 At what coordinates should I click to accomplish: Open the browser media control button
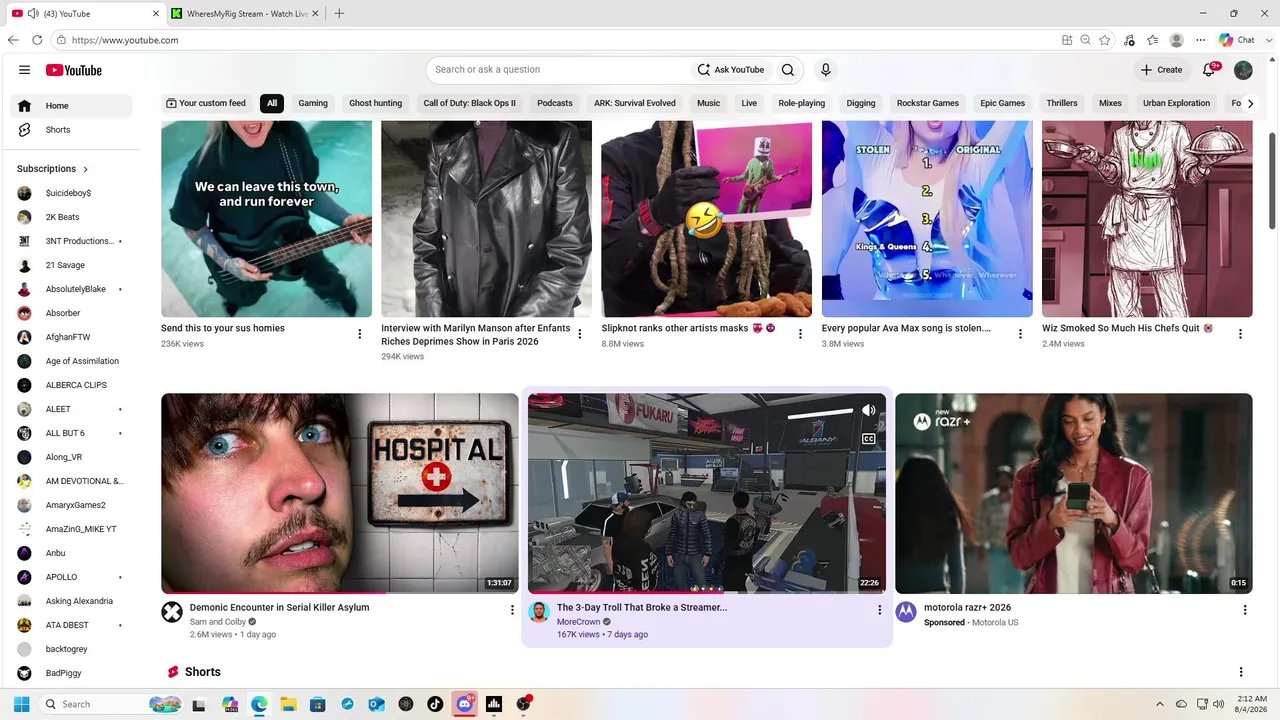tap(1129, 40)
